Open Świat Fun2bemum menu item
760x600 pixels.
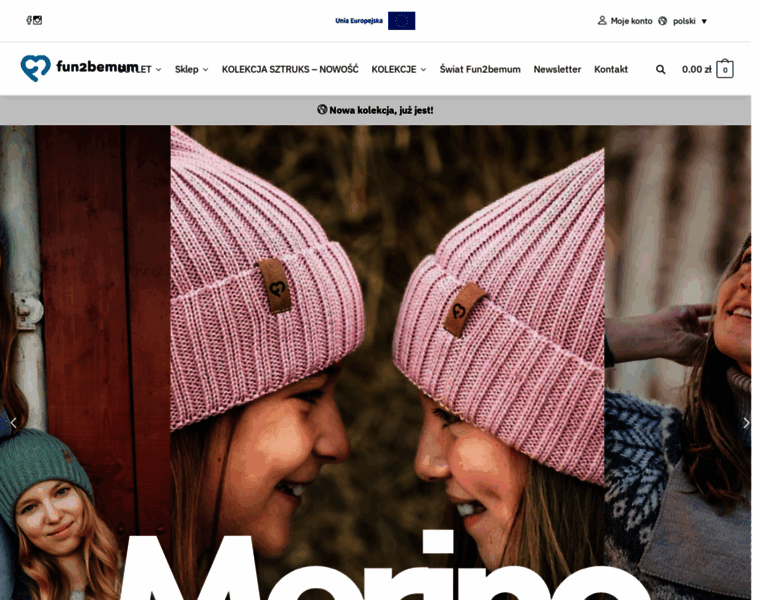tap(480, 69)
